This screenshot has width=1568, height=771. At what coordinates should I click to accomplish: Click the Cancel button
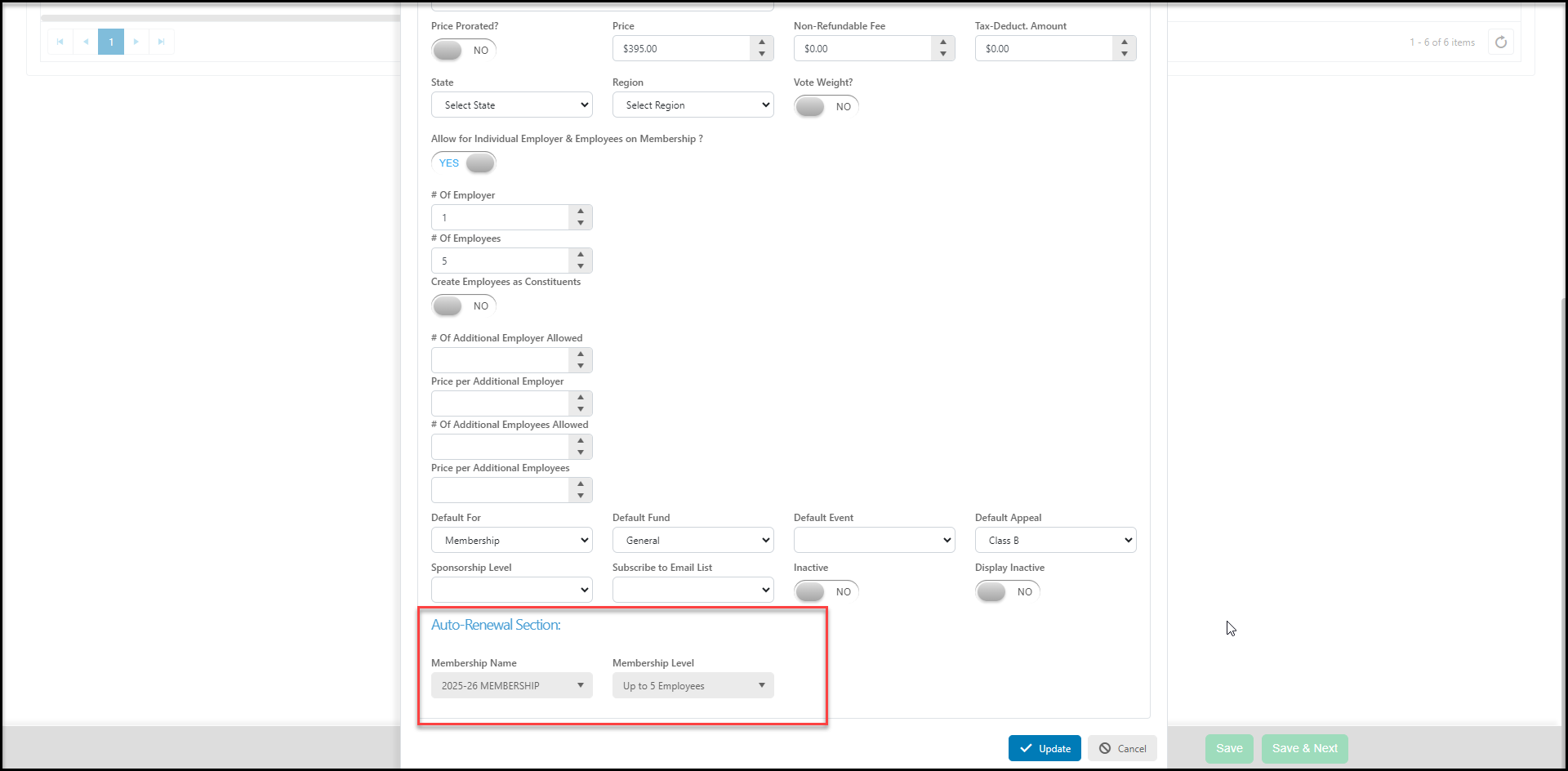1122,748
